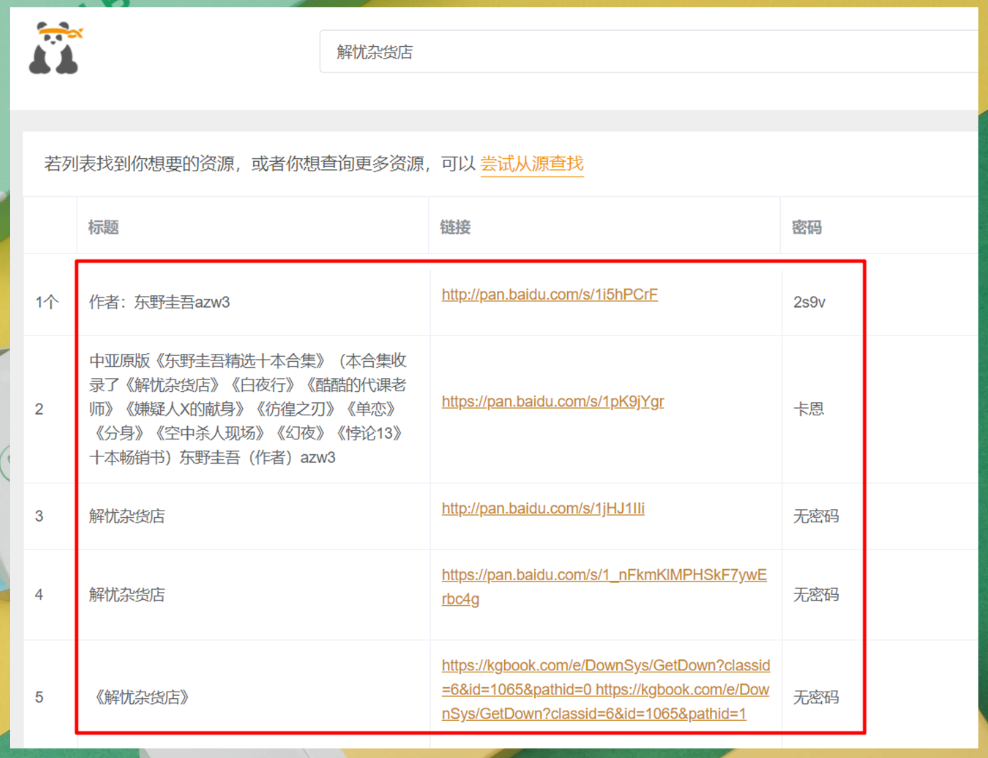Select the row number 3
This screenshot has height=758, width=988.
pyautogui.click(x=39, y=516)
